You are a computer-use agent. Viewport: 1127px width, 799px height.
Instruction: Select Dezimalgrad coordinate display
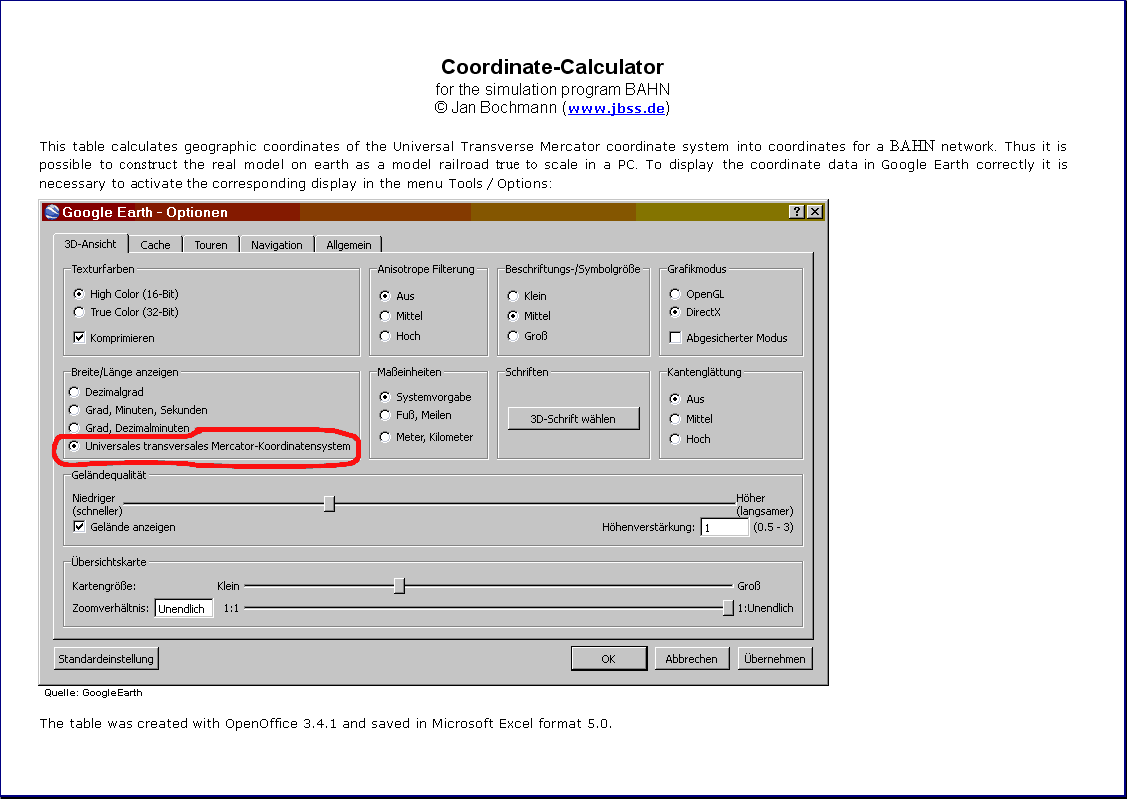pos(106,392)
